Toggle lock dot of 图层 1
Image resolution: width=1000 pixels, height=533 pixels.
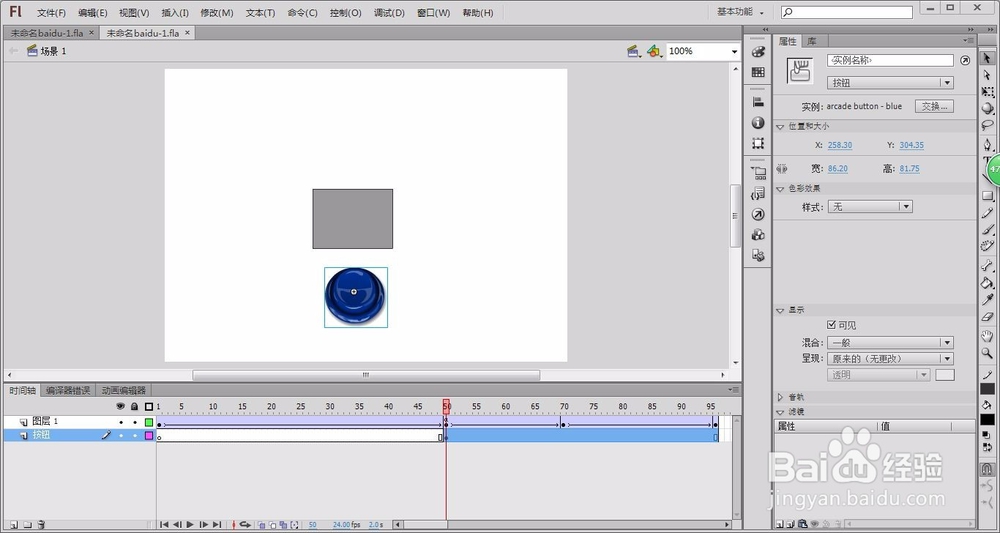pos(135,422)
